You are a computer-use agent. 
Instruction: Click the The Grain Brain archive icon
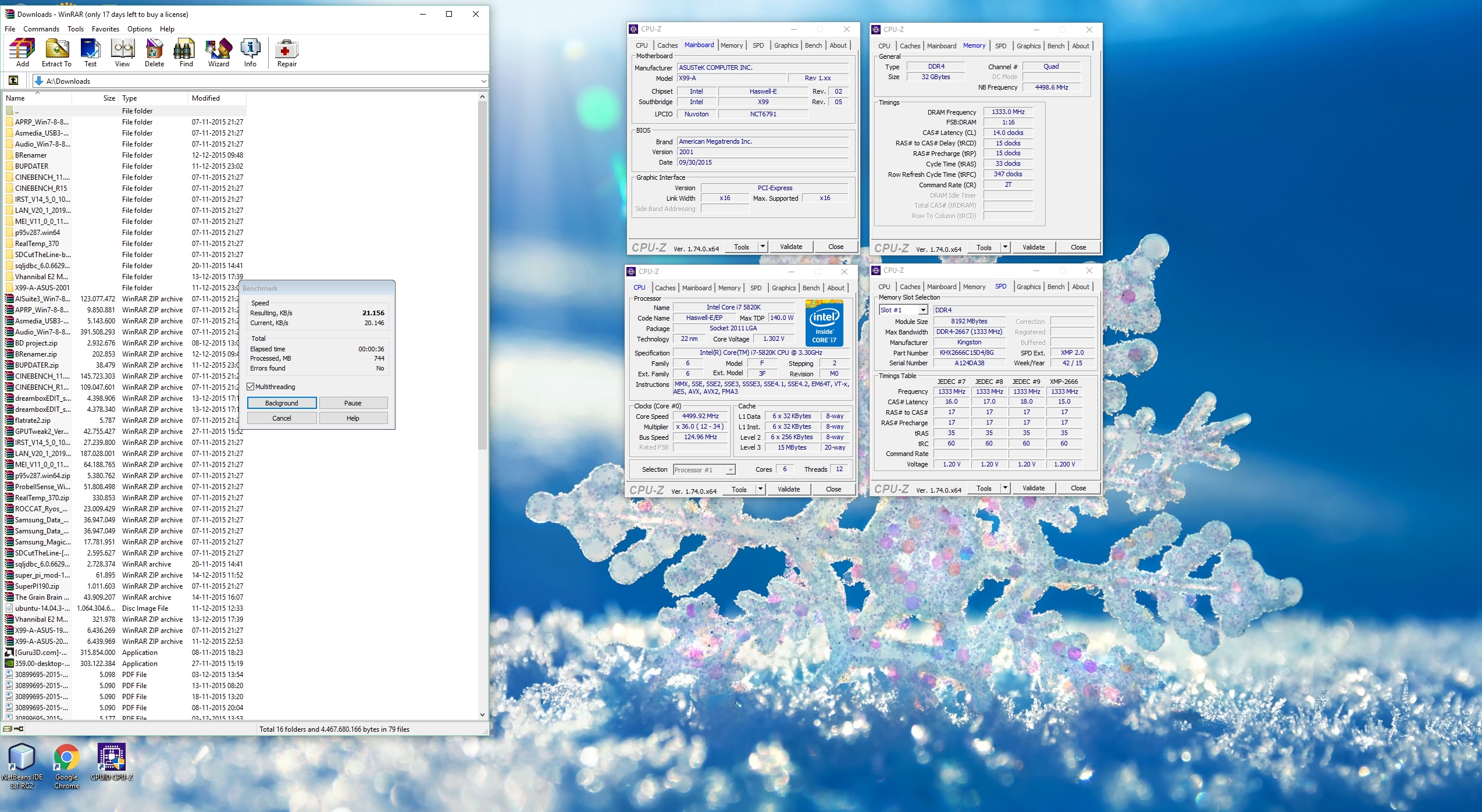click(9, 597)
